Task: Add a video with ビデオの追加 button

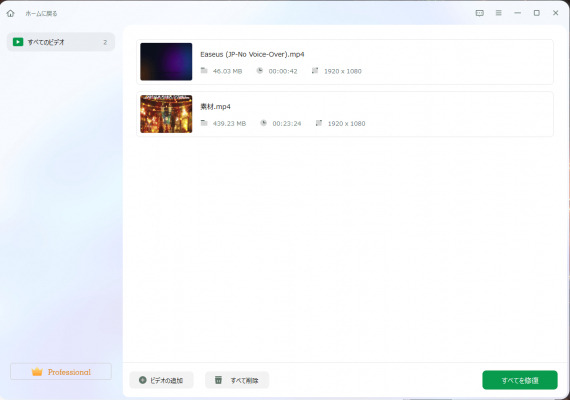Action: (161, 380)
